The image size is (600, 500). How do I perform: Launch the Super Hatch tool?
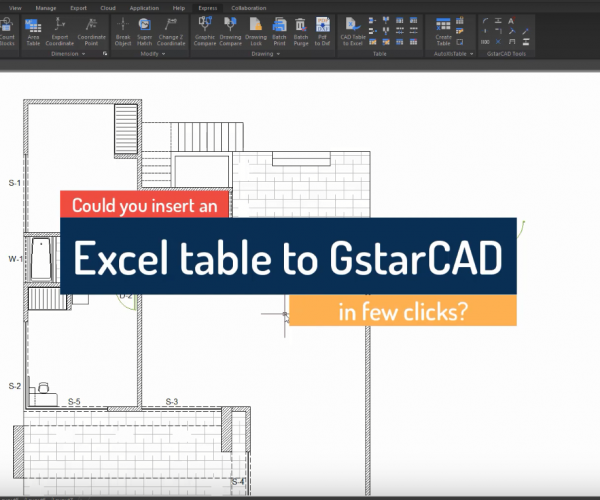145,32
